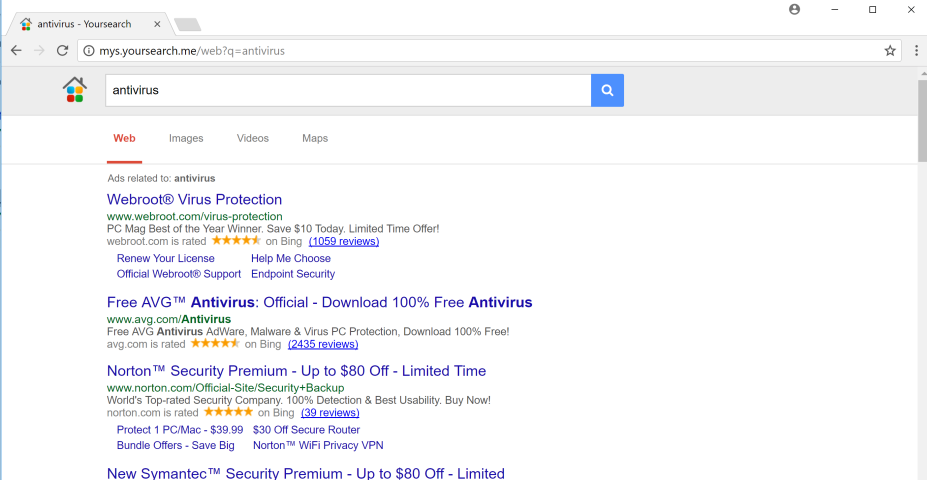The height and width of the screenshot is (480, 927).
Task: Open Norton (39 reviews) link
Action: pos(330,413)
